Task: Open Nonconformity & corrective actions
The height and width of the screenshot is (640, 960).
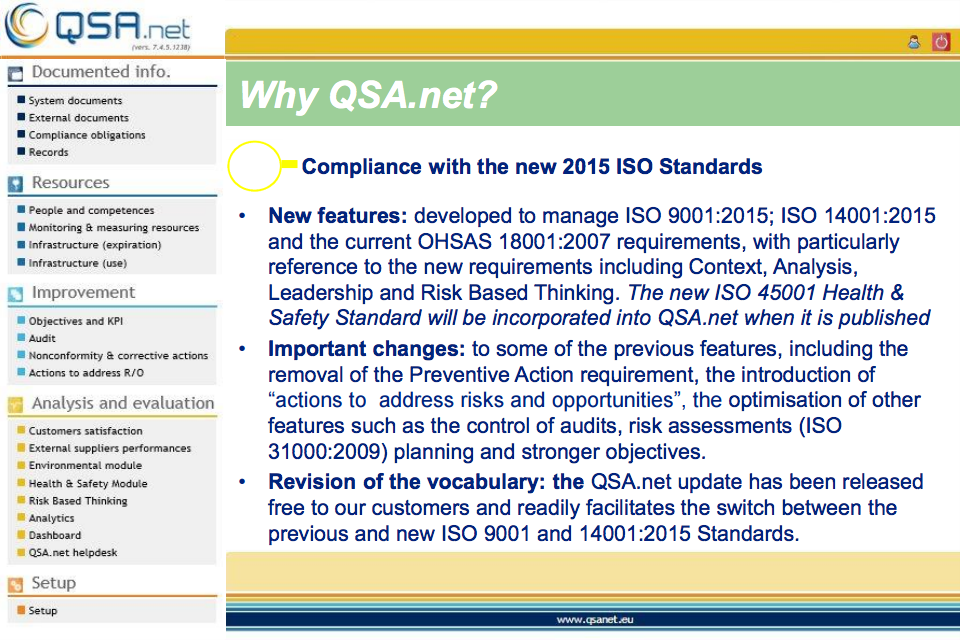Action: tap(118, 355)
